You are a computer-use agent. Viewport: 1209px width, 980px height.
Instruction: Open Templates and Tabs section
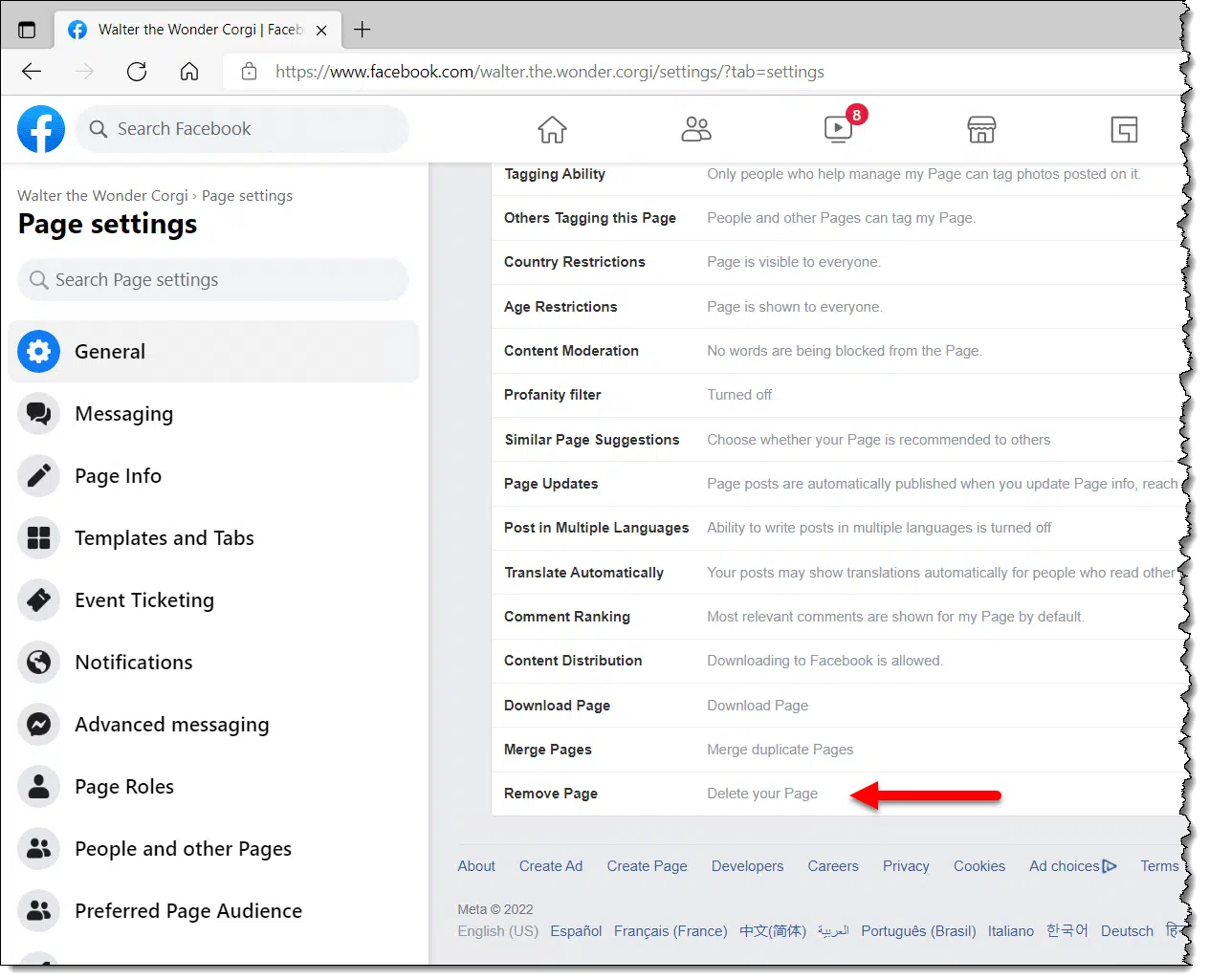(x=213, y=538)
